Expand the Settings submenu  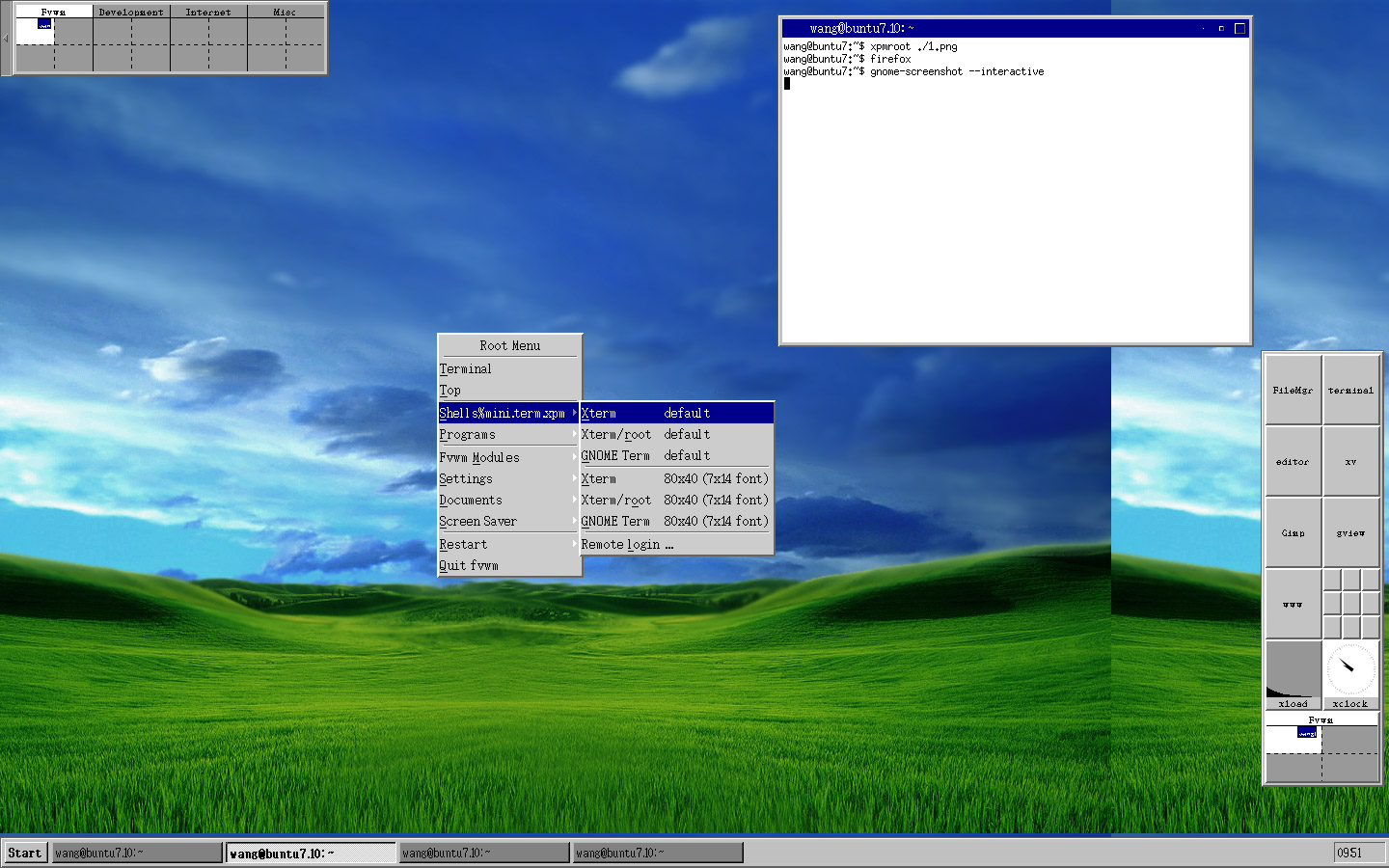click(x=509, y=478)
